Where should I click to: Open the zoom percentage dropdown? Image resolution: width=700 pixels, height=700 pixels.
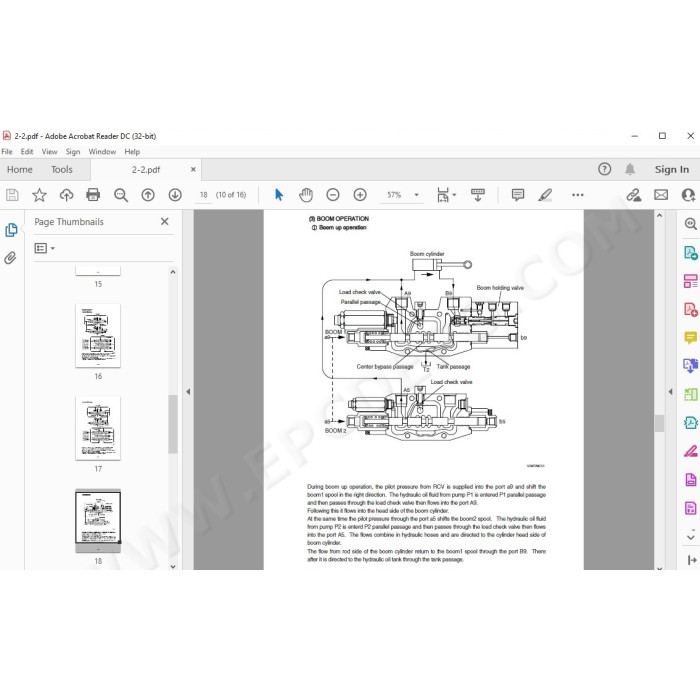(417, 195)
